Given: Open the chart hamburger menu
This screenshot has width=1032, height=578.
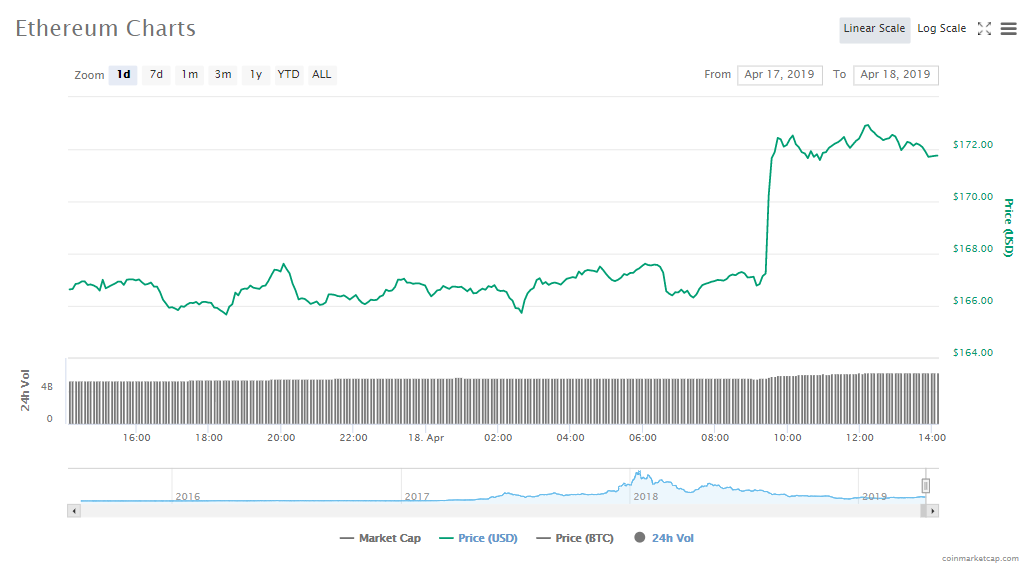Looking at the screenshot, I should [x=1008, y=29].
